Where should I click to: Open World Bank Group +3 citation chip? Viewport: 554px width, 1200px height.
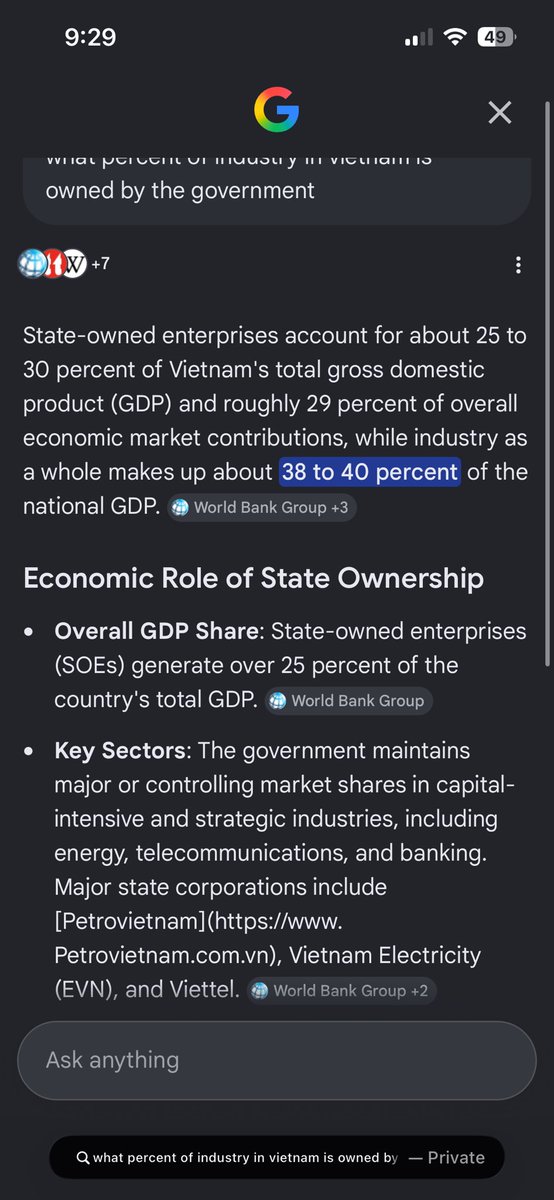coord(262,507)
